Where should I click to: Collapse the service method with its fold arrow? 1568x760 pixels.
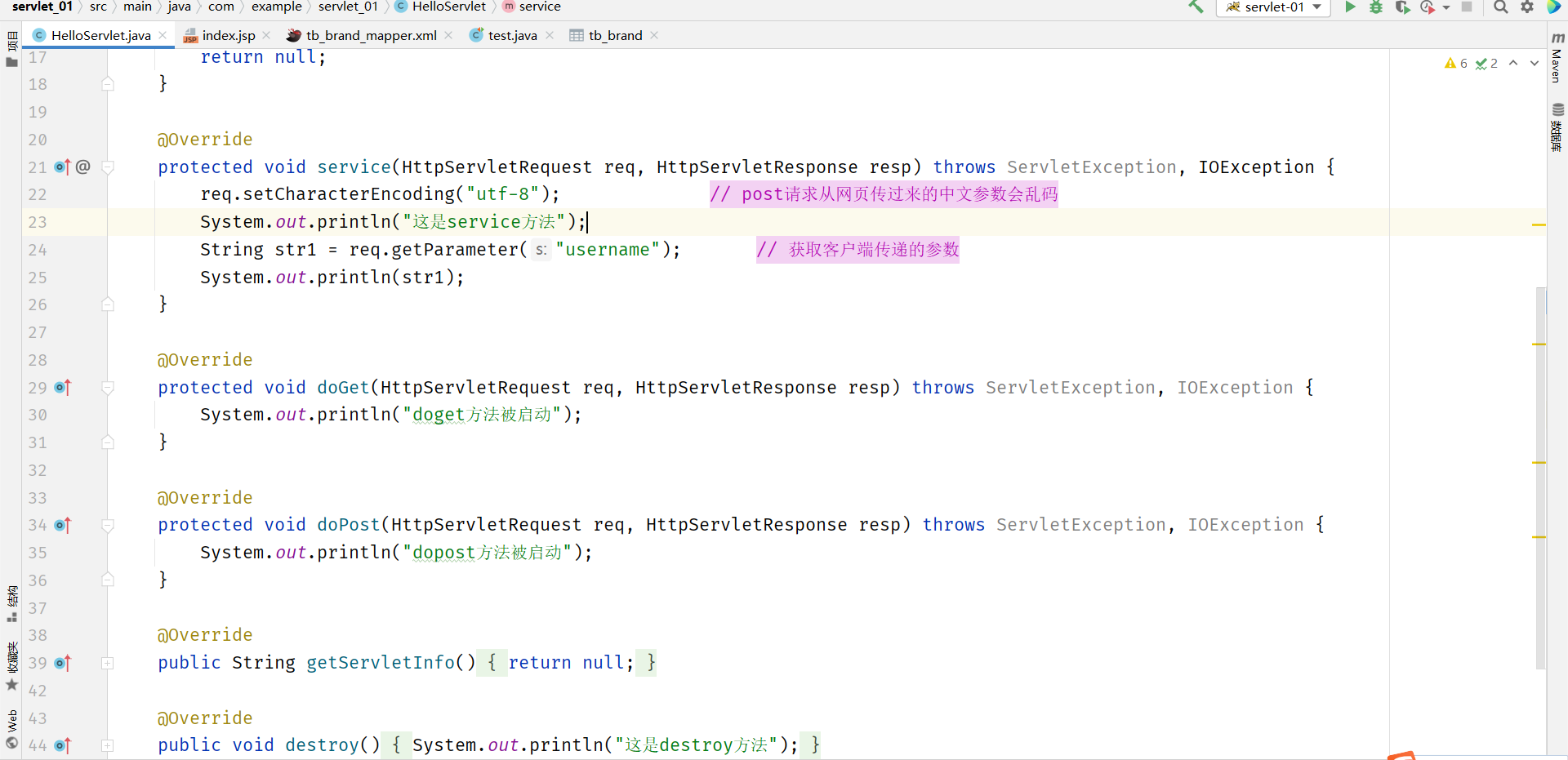107,167
